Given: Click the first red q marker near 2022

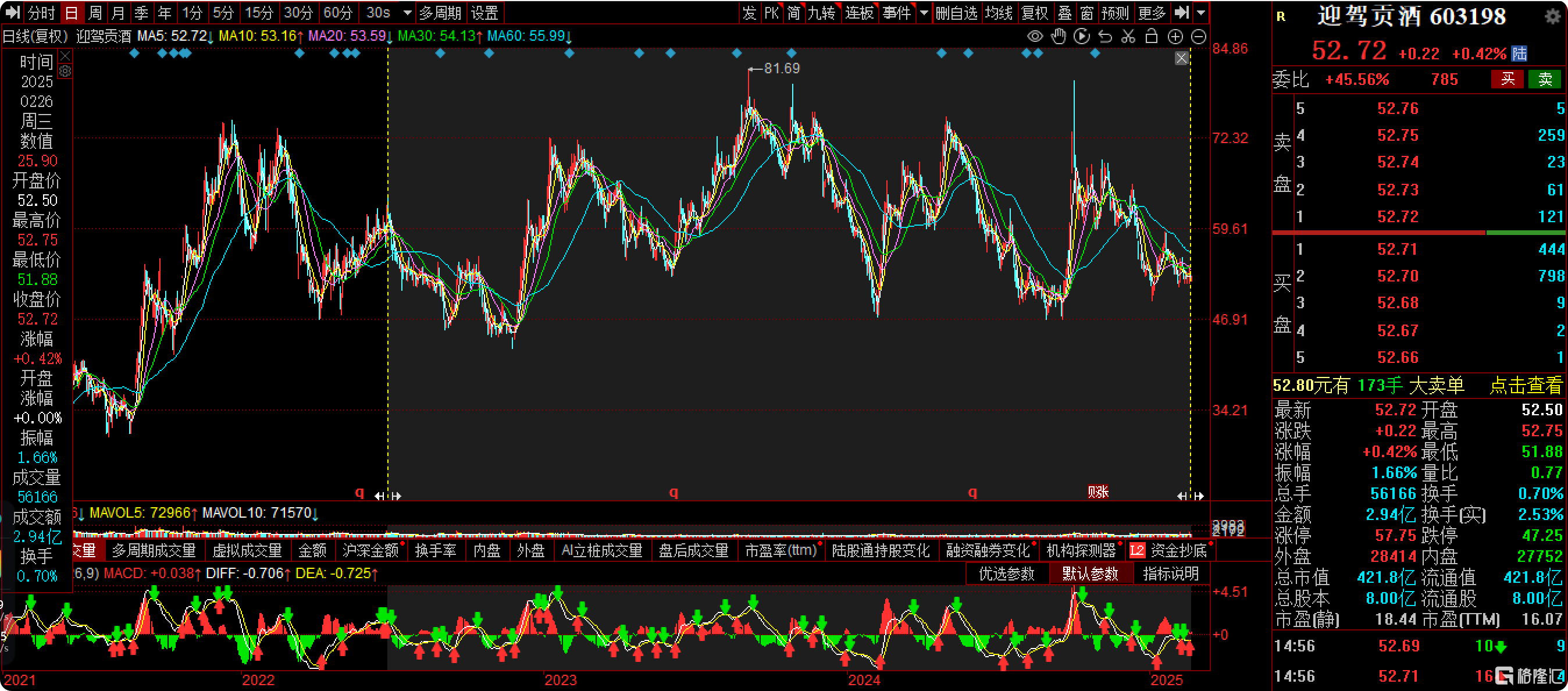Looking at the screenshot, I should 359,492.
